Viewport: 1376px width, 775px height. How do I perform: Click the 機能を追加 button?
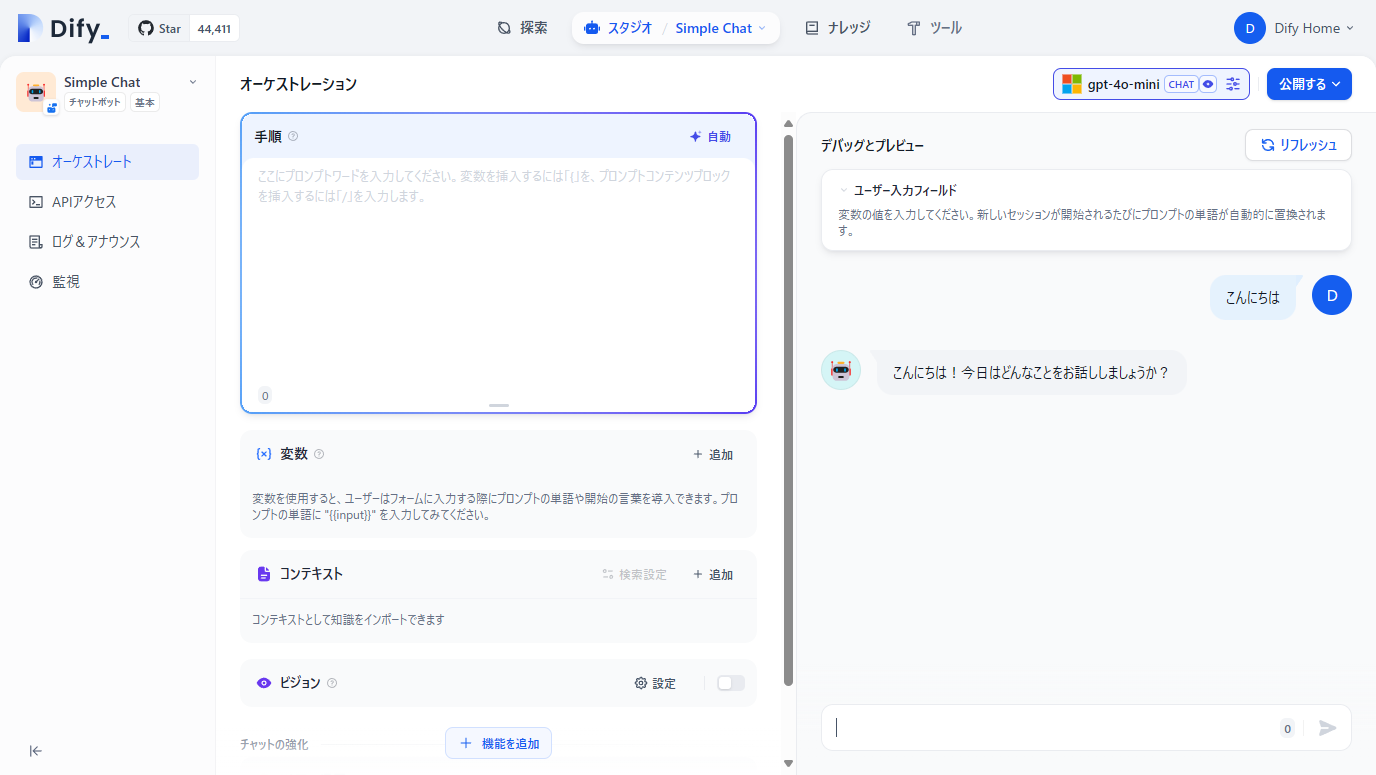(498, 743)
